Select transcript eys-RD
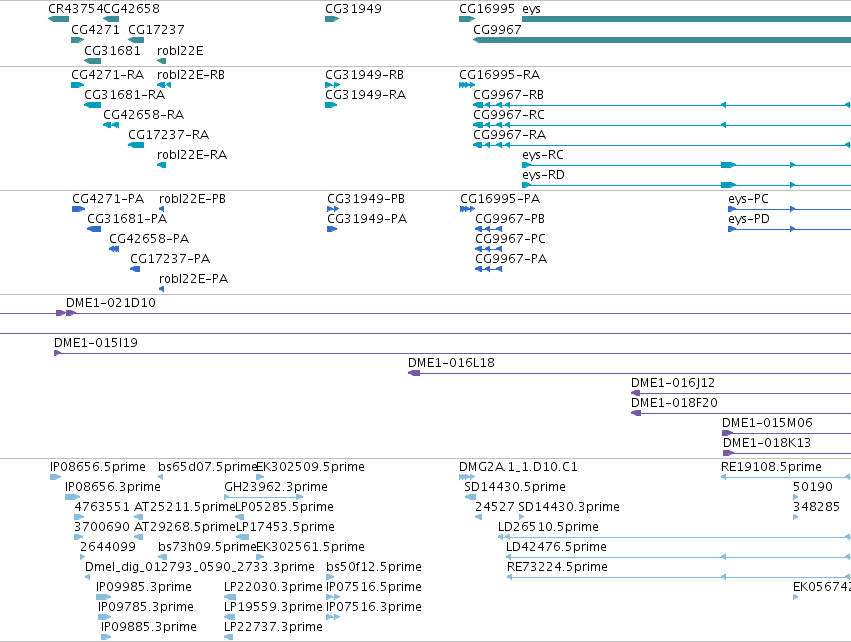 coord(543,175)
